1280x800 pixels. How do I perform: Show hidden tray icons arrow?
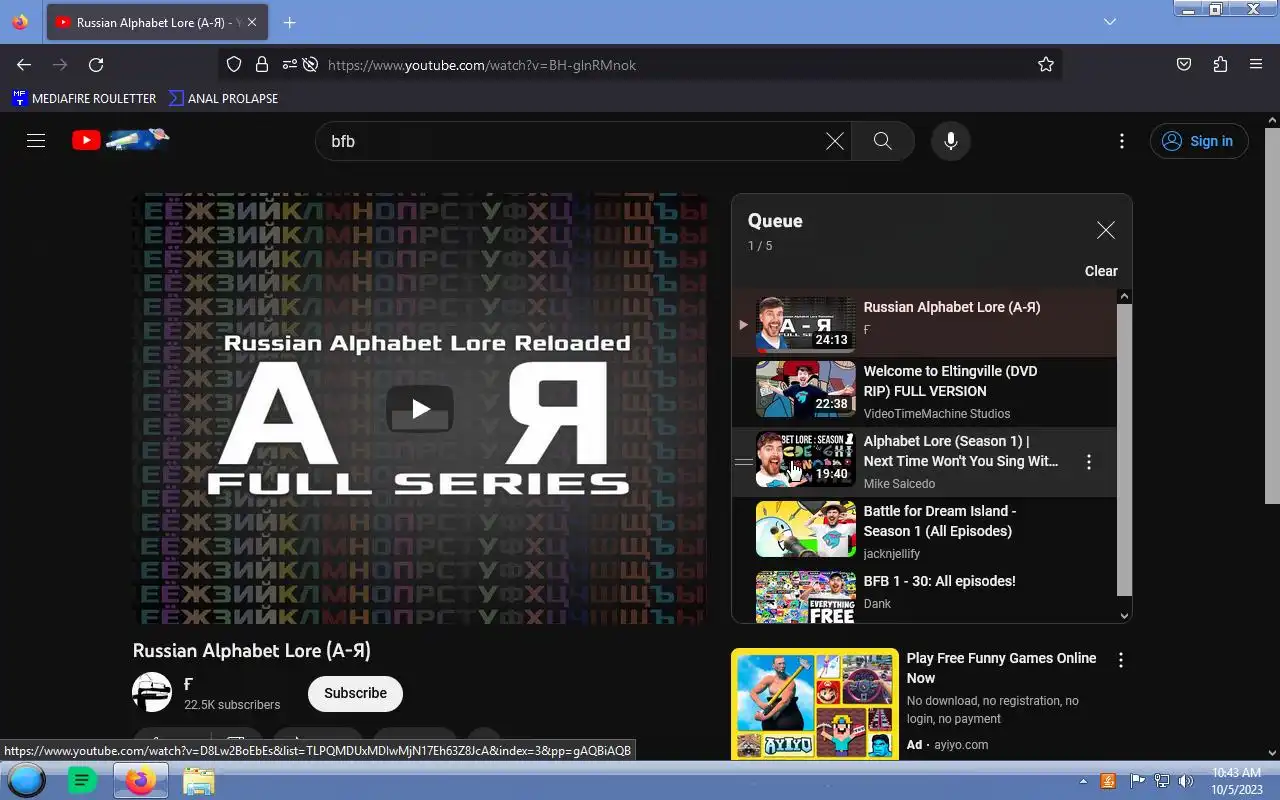click(x=1083, y=781)
